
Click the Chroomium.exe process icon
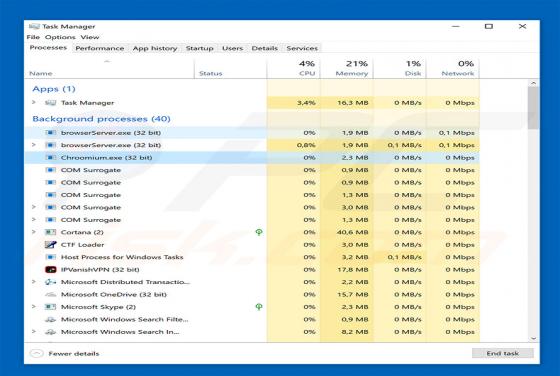point(50,157)
